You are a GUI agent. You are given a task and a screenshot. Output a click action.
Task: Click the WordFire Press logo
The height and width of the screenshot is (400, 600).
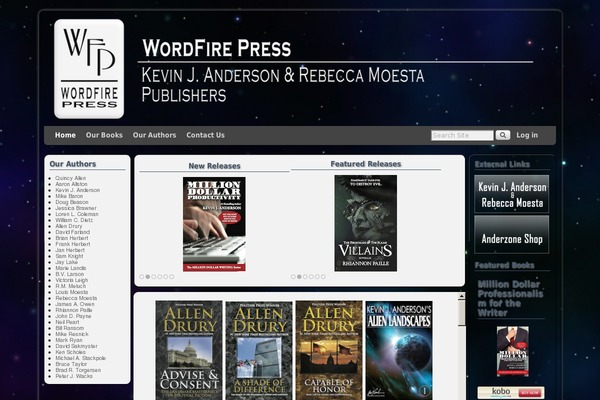[x=89, y=69]
